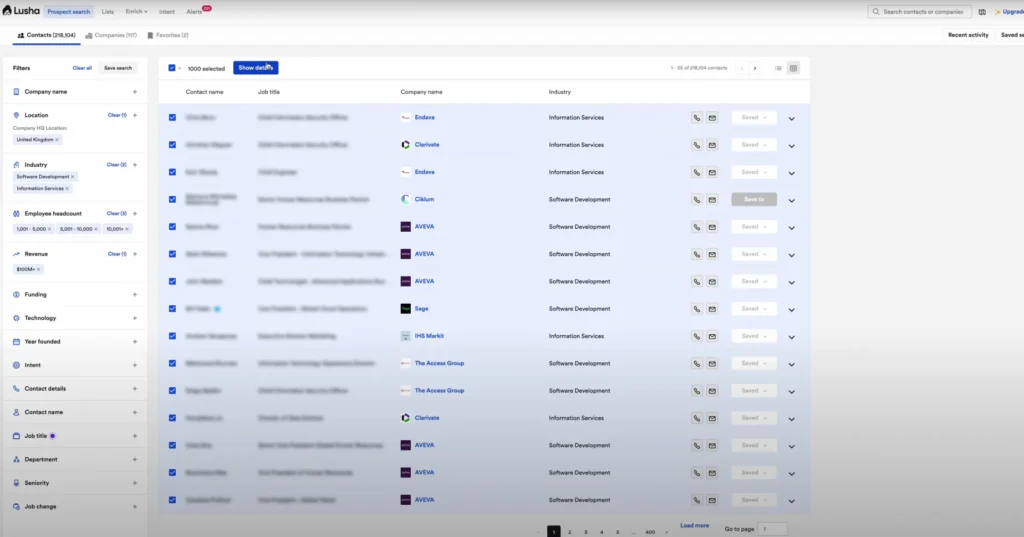Remove the $100M+ revenue chip
Screen dimensions: 1024x537
pyautogui.click(x=39, y=270)
